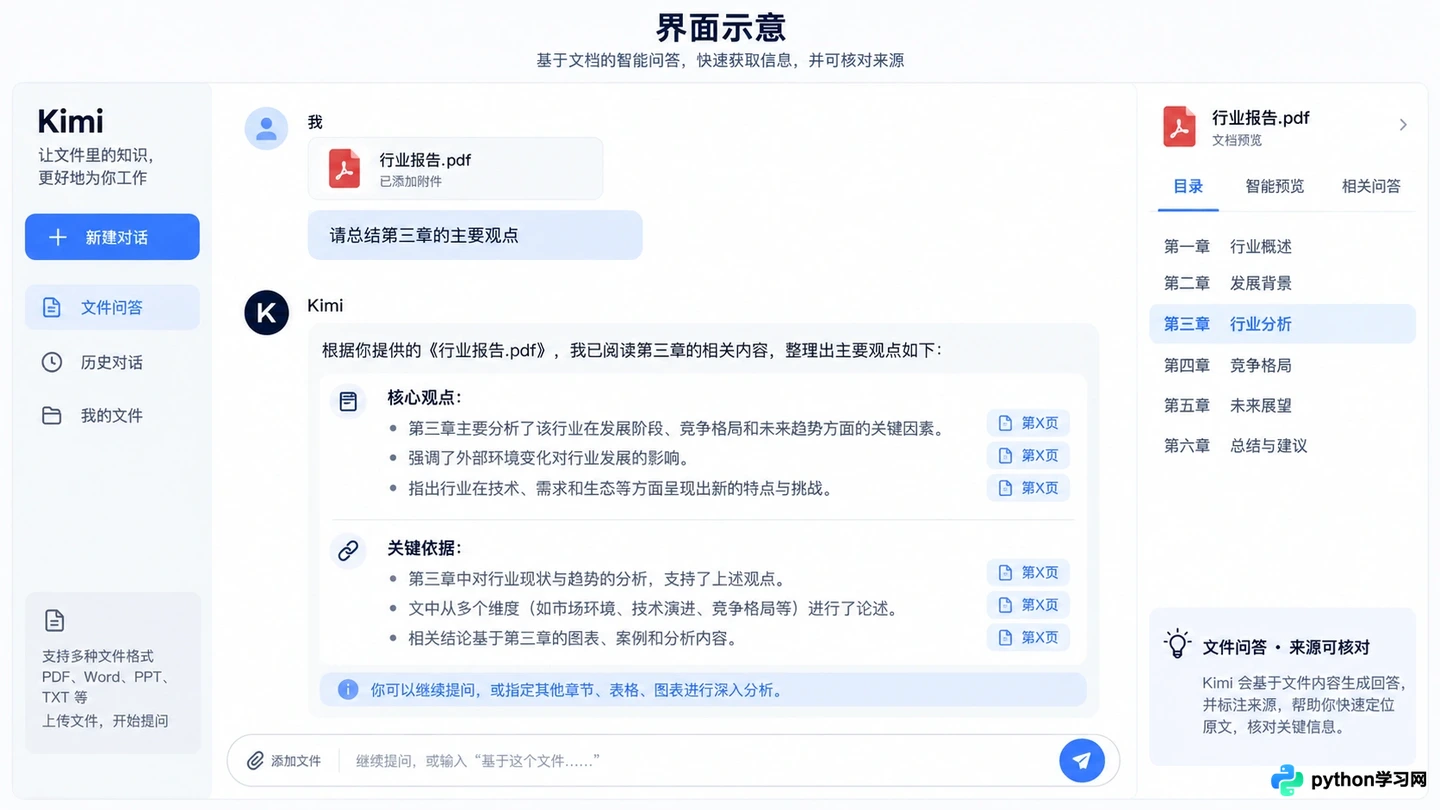1440x810 pixels.
Task: Click the message bubble 请总结第三章的主要观点
Action: tap(475, 235)
